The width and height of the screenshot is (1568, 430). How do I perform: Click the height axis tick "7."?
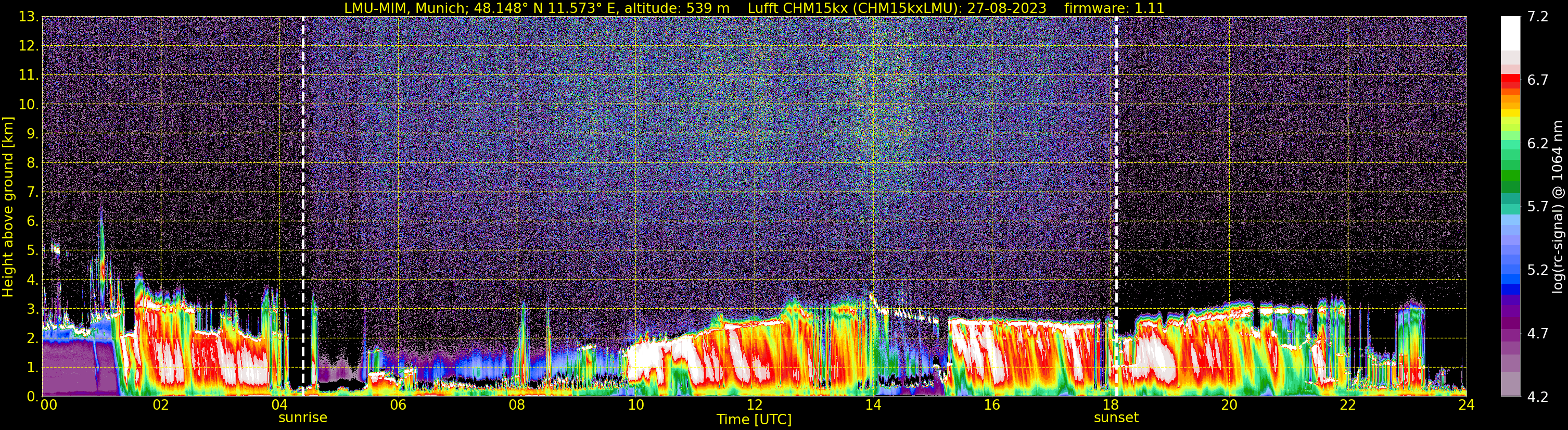tap(33, 193)
